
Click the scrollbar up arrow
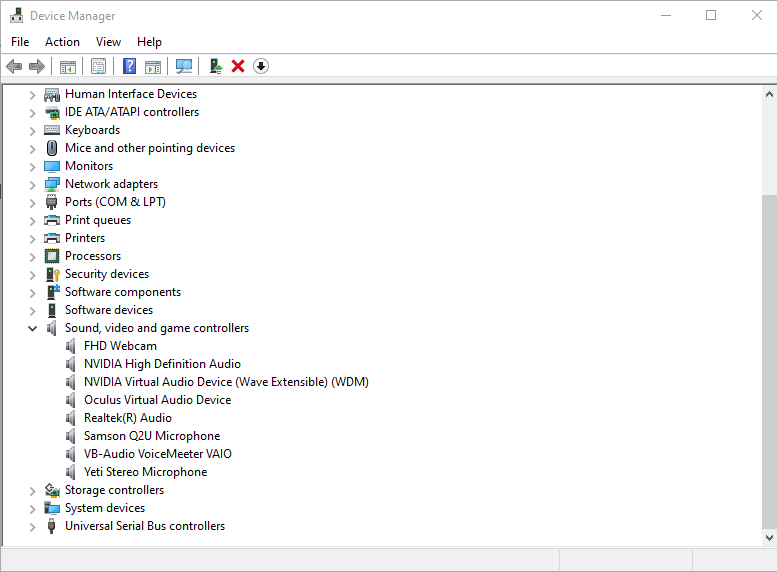pos(769,94)
